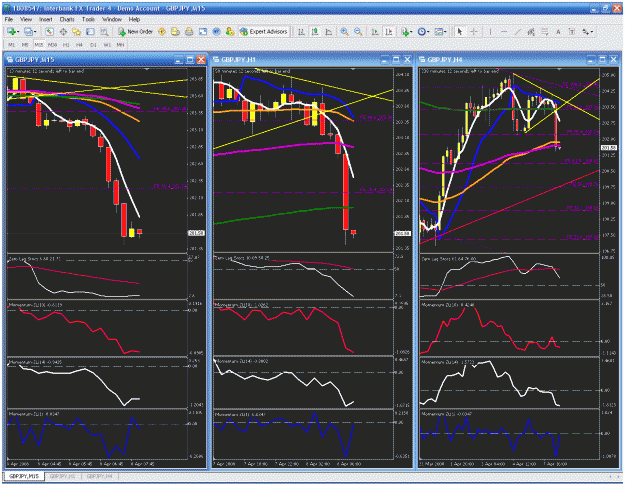Switch timeframe to W1
Viewport: 625px width, 484px height.
point(107,45)
